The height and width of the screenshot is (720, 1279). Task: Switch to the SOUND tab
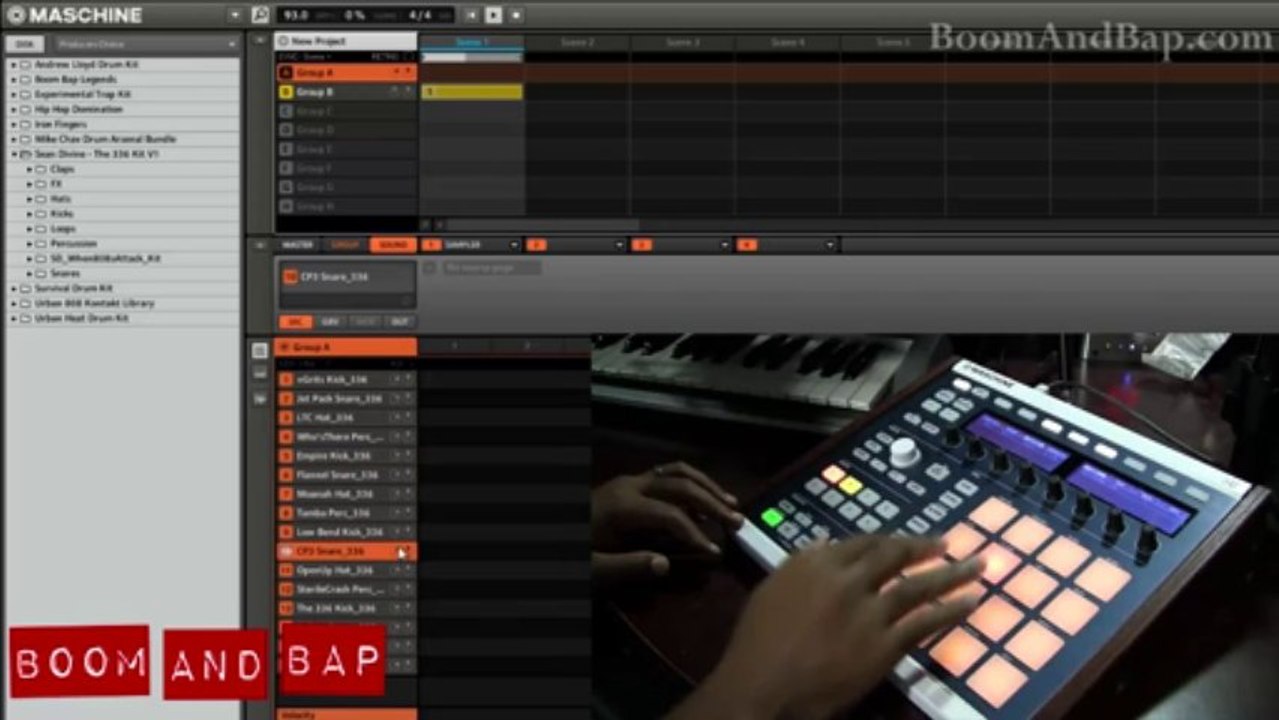[393, 245]
